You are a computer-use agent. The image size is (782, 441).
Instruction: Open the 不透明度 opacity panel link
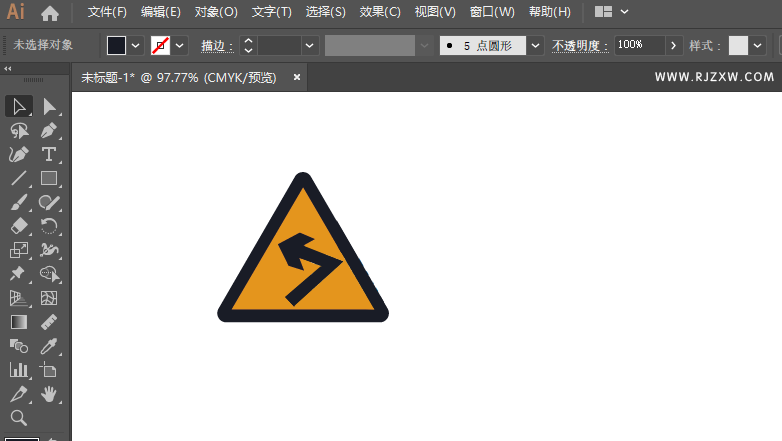pyautogui.click(x=580, y=46)
